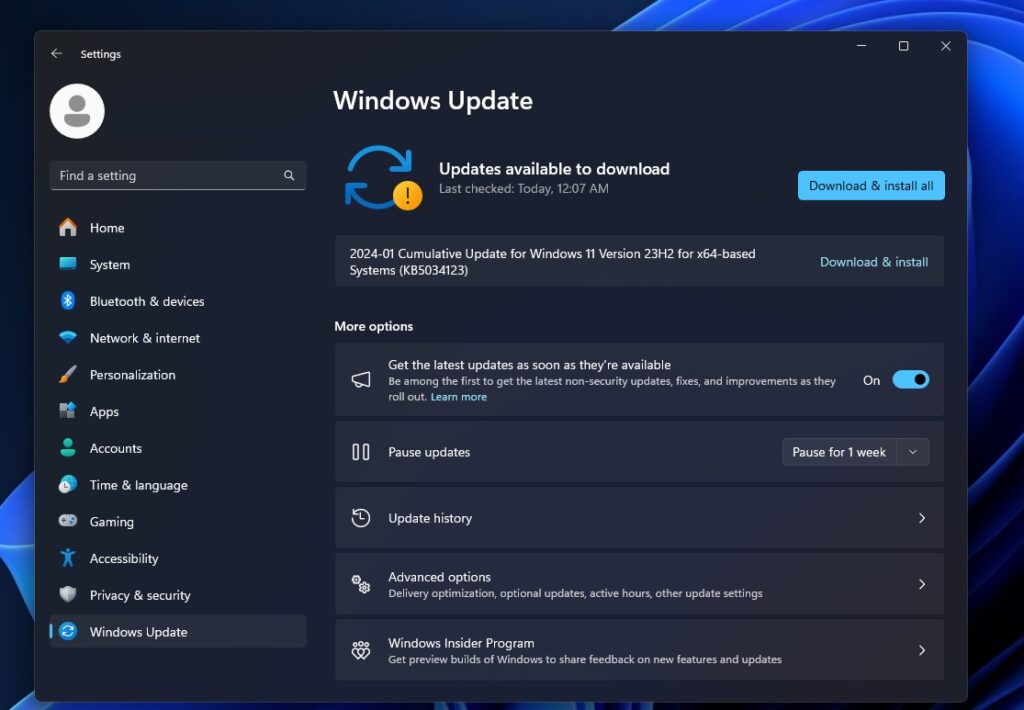The height and width of the screenshot is (710, 1024).
Task: Select the Bluetooth & devices icon
Action: coord(69,301)
